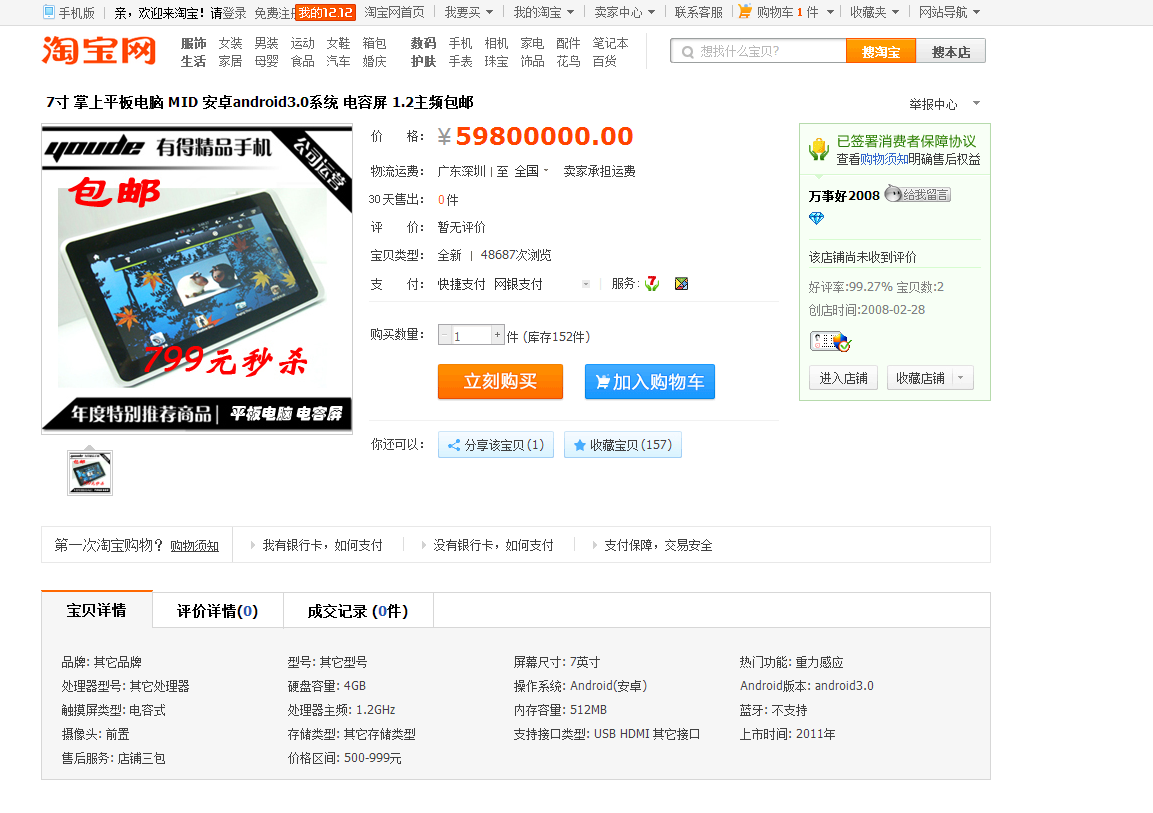Screen dimensions: 1153x813
Task: Decrease purchase quantity with minus button
Action: [445, 336]
